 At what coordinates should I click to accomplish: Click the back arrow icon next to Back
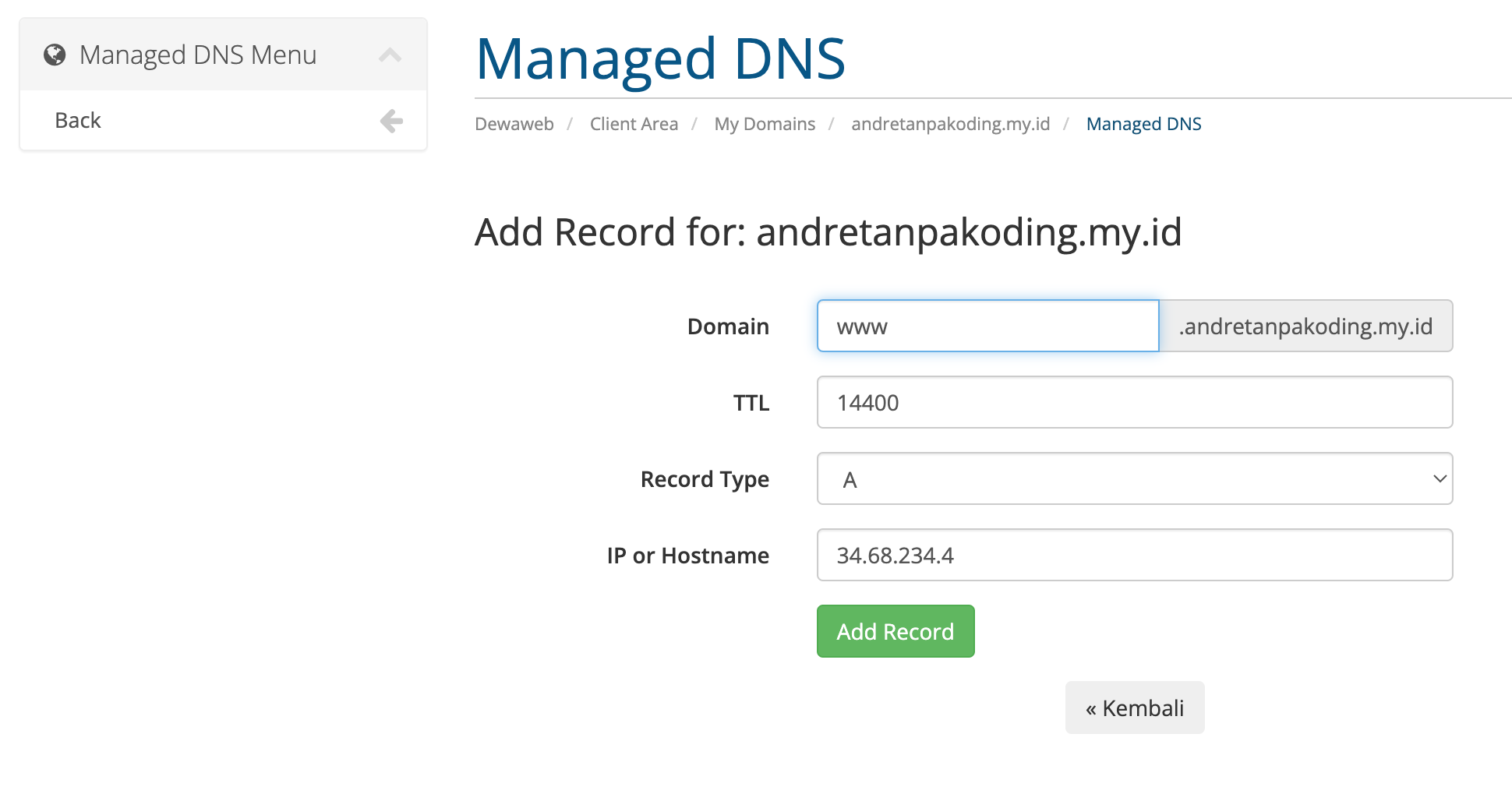pos(391,120)
